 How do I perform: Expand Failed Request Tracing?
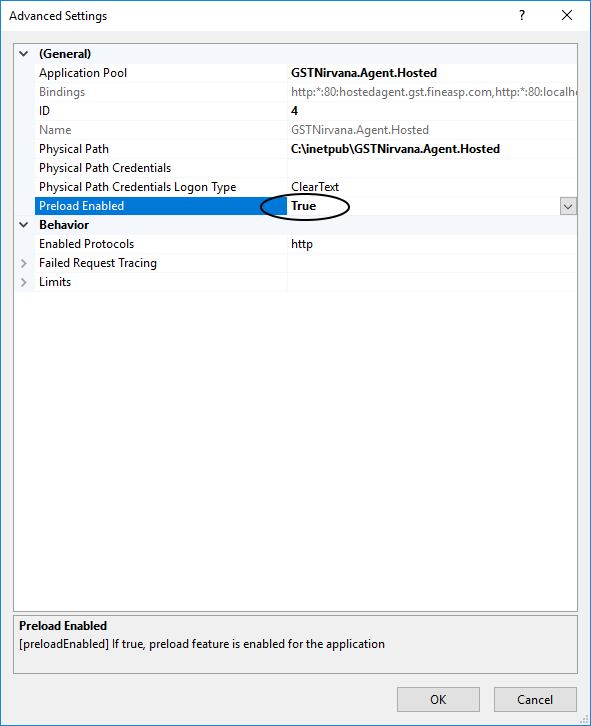tap(24, 263)
